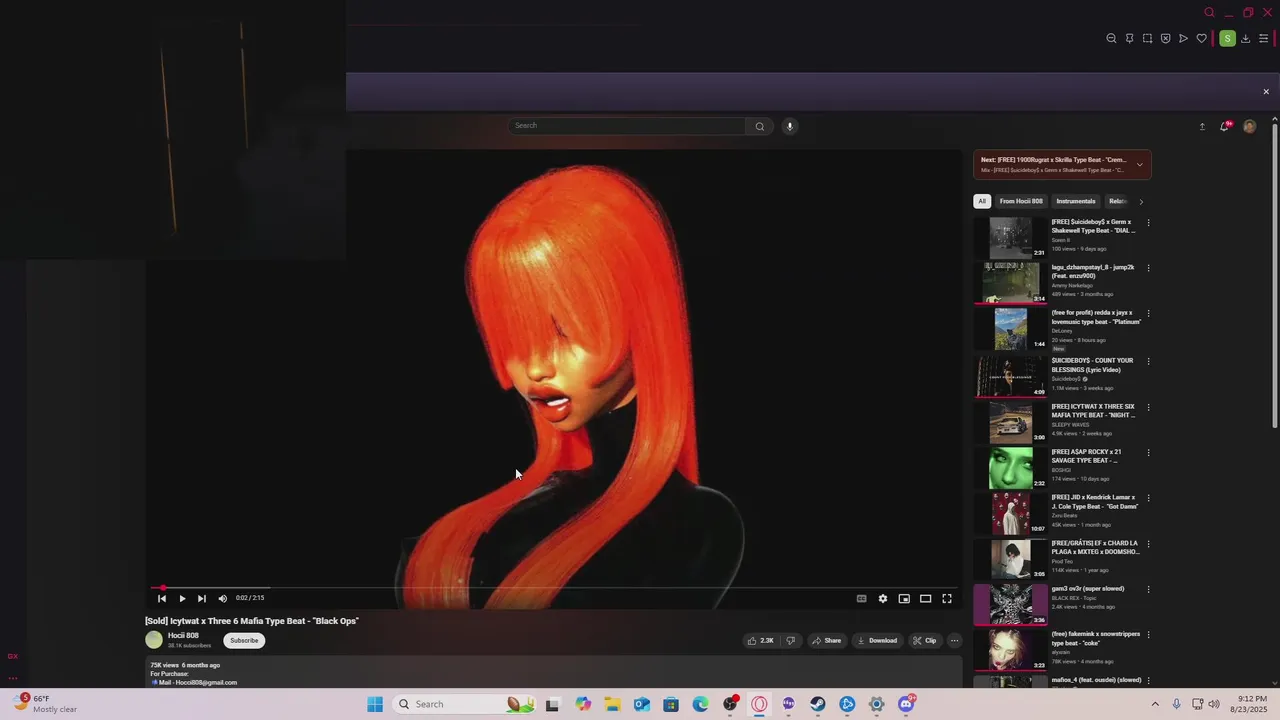The height and width of the screenshot is (720, 1280).
Task: Click the ad blocker shield icon
Action: point(1165,38)
